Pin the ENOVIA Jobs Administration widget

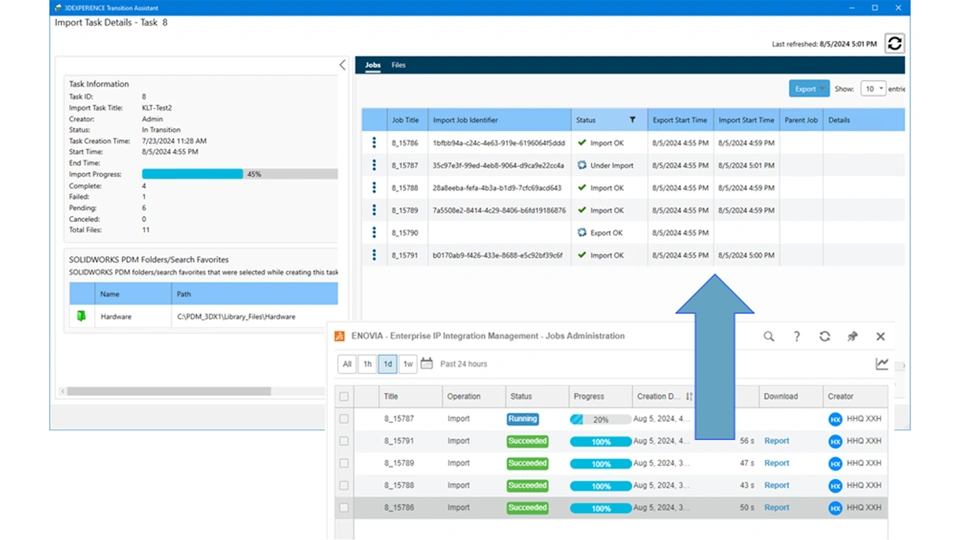852,336
